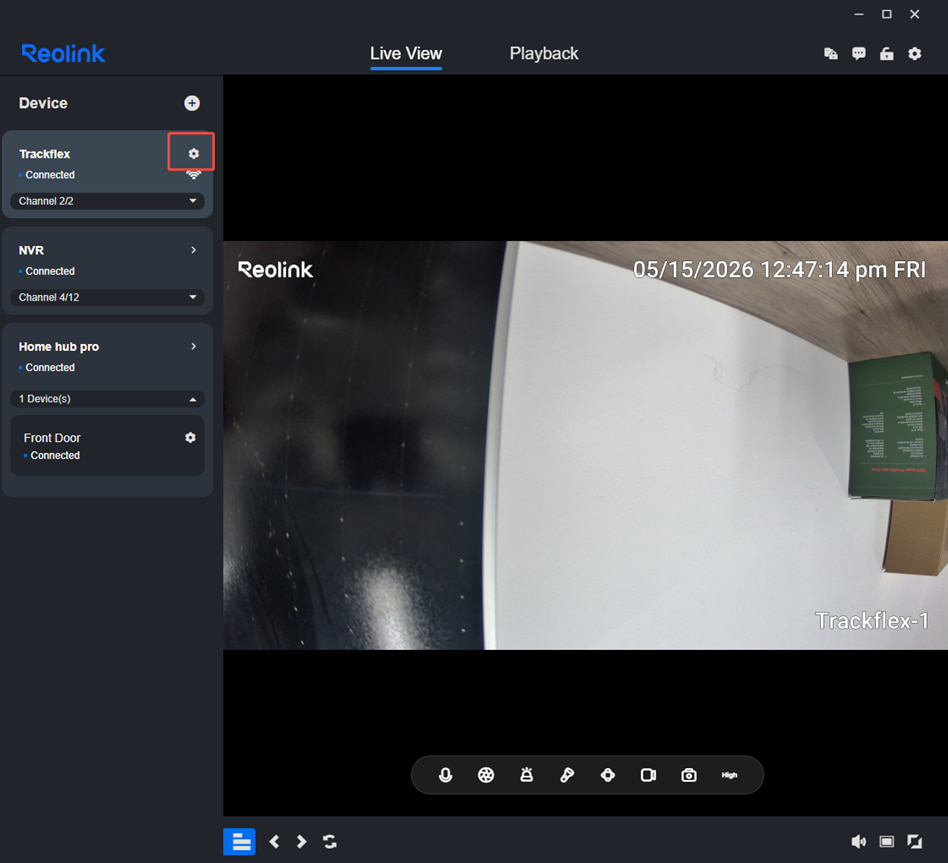
Task: Click the add device plus icon
Action: (x=192, y=103)
